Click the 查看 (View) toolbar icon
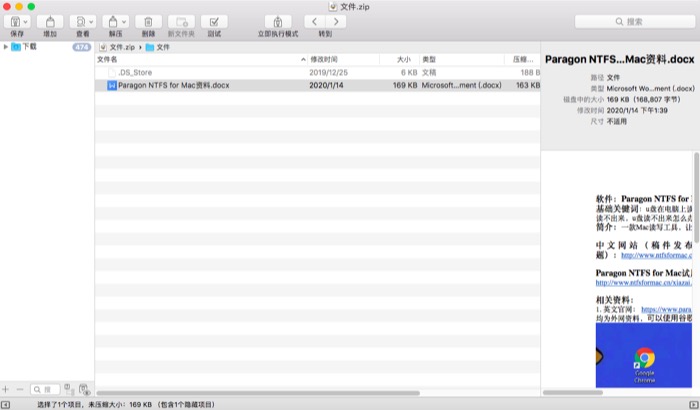This screenshot has height=410, width=700. (x=81, y=21)
